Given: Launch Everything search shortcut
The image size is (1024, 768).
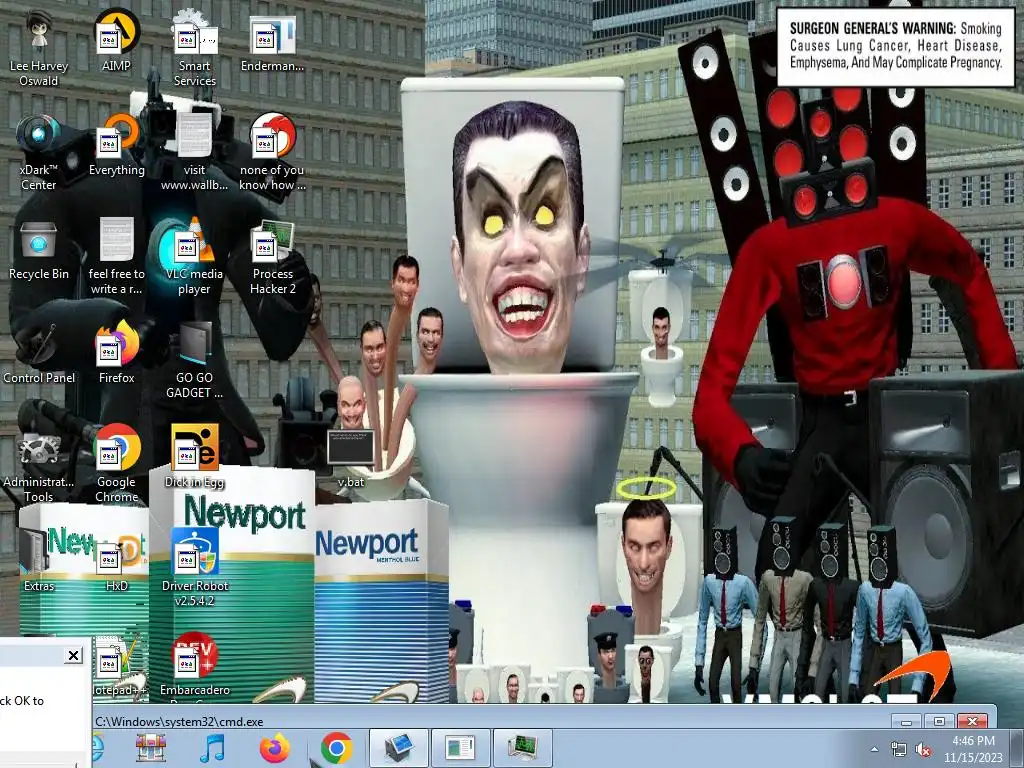Looking at the screenshot, I should point(116,146).
